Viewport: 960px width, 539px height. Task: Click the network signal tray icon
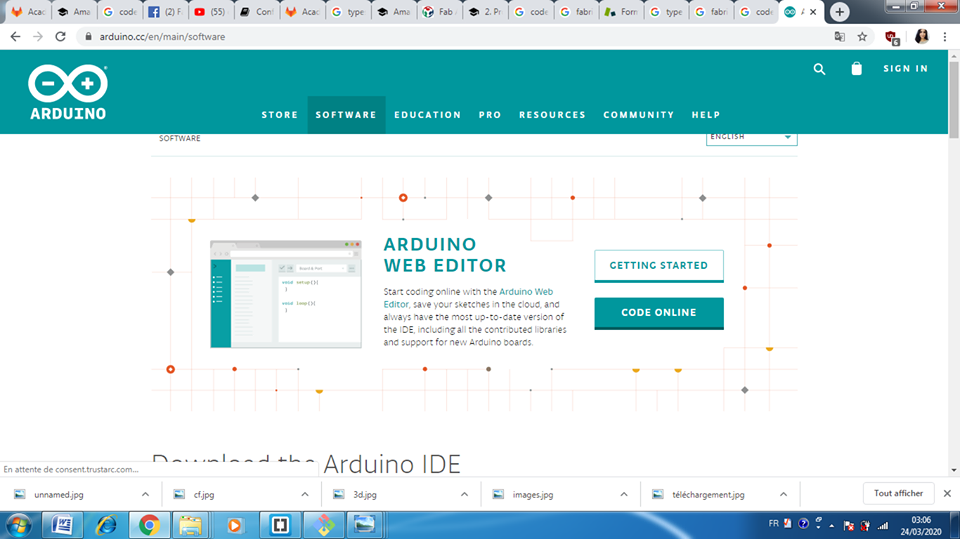click(x=883, y=526)
